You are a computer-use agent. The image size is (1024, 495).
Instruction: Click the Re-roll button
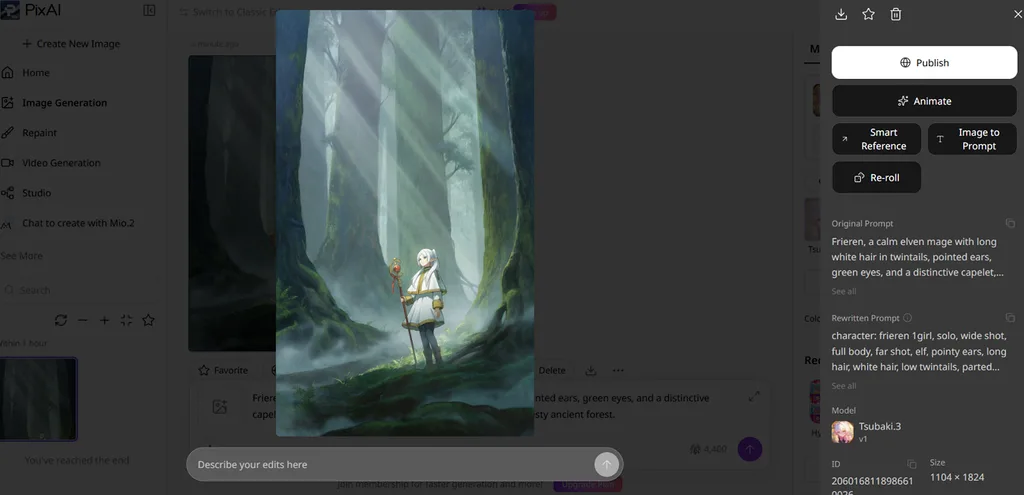pyautogui.click(x=876, y=178)
